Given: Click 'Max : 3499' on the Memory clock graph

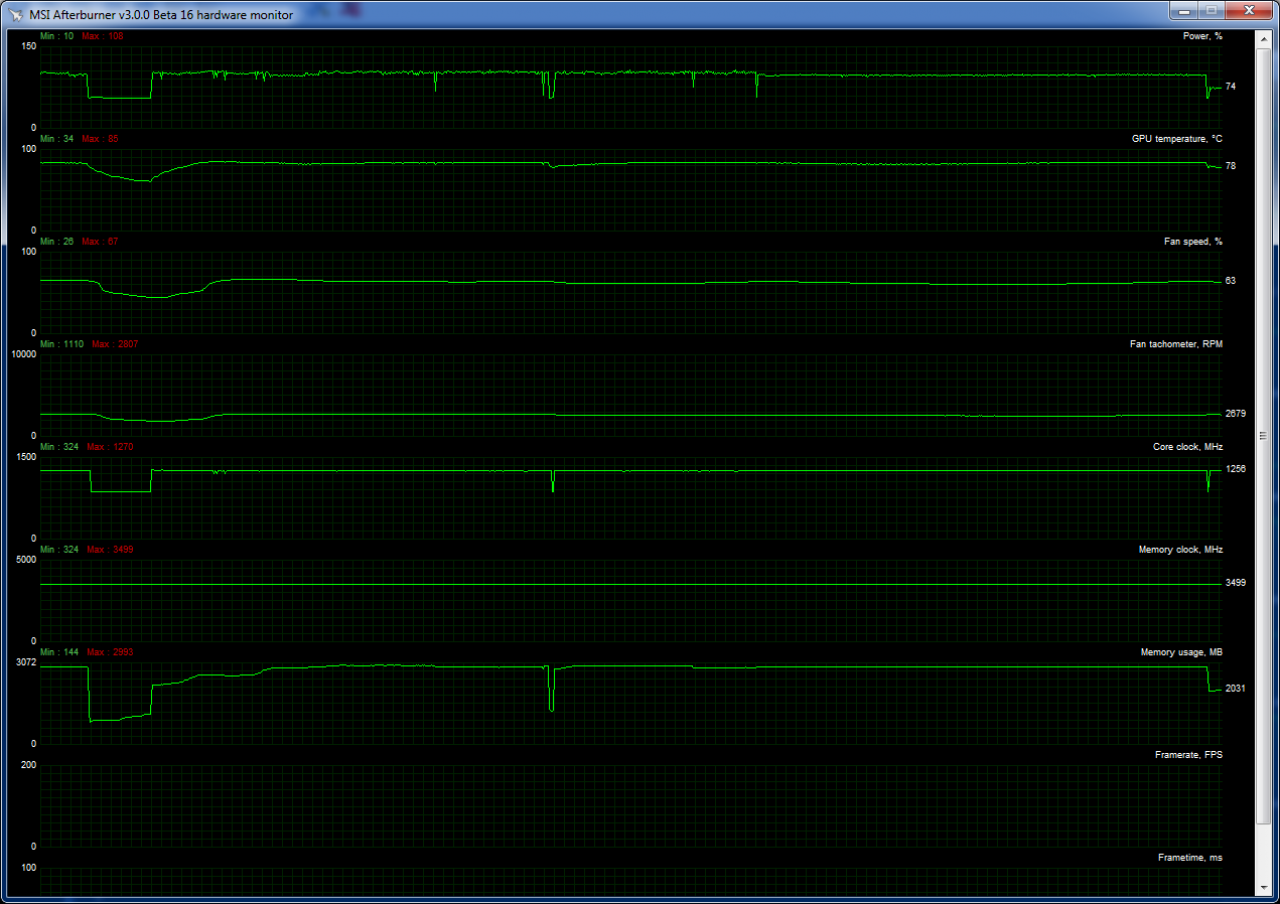Looking at the screenshot, I should point(110,550).
